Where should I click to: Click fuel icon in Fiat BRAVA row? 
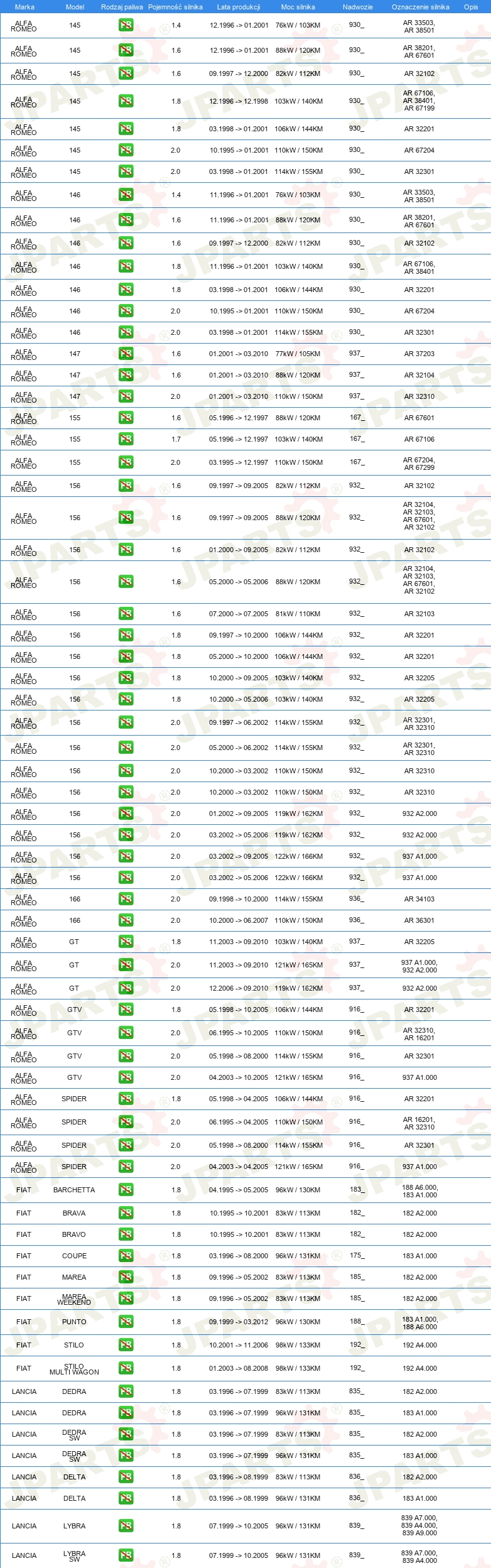126,1214
